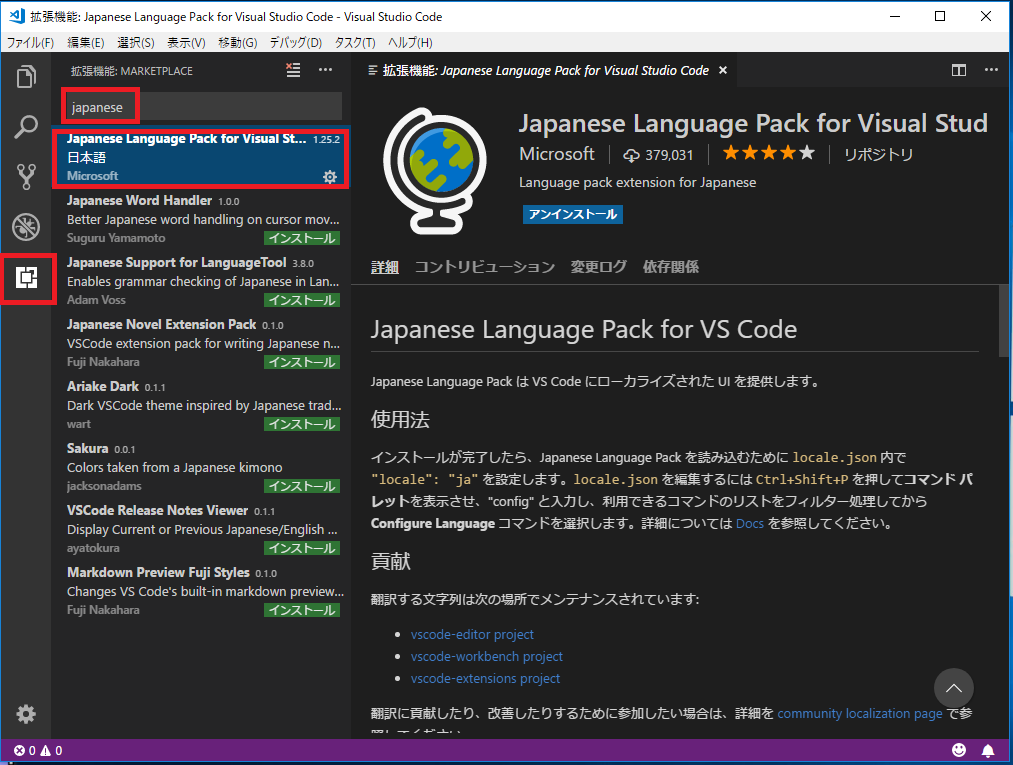Select VSCode Release Notes Viewer entry

point(202,530)
